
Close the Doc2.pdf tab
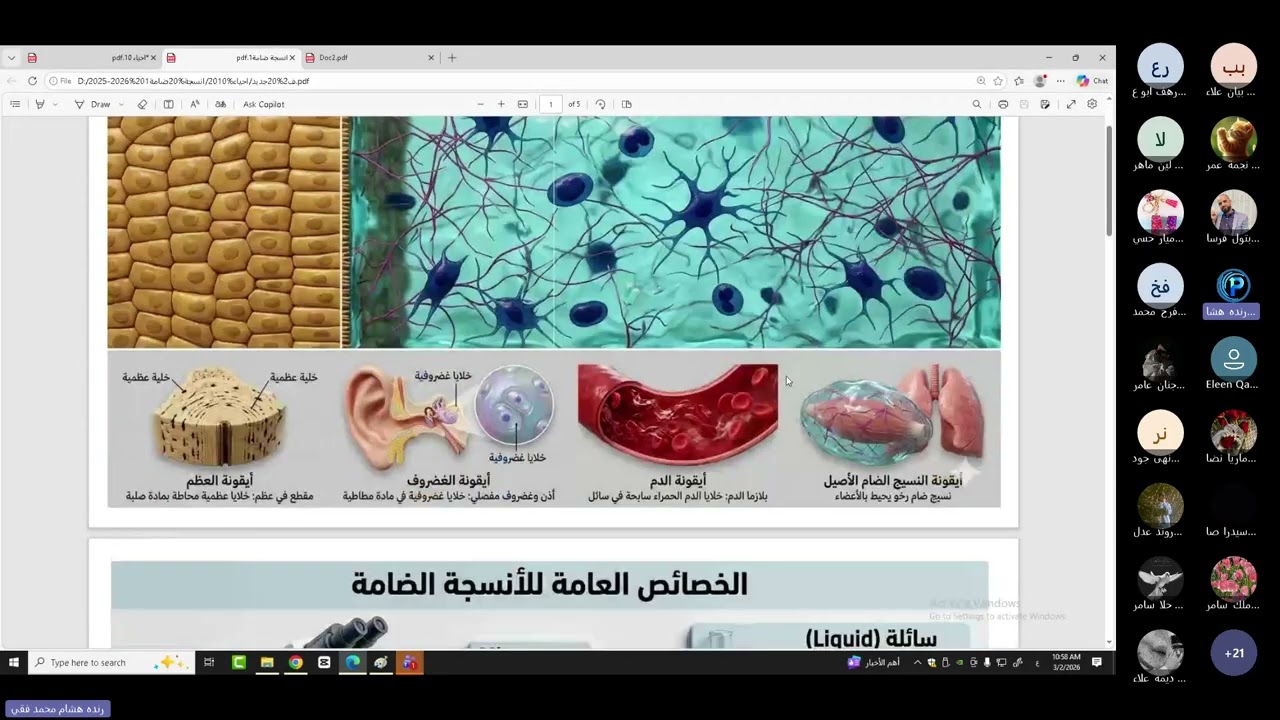pos(431,58)
